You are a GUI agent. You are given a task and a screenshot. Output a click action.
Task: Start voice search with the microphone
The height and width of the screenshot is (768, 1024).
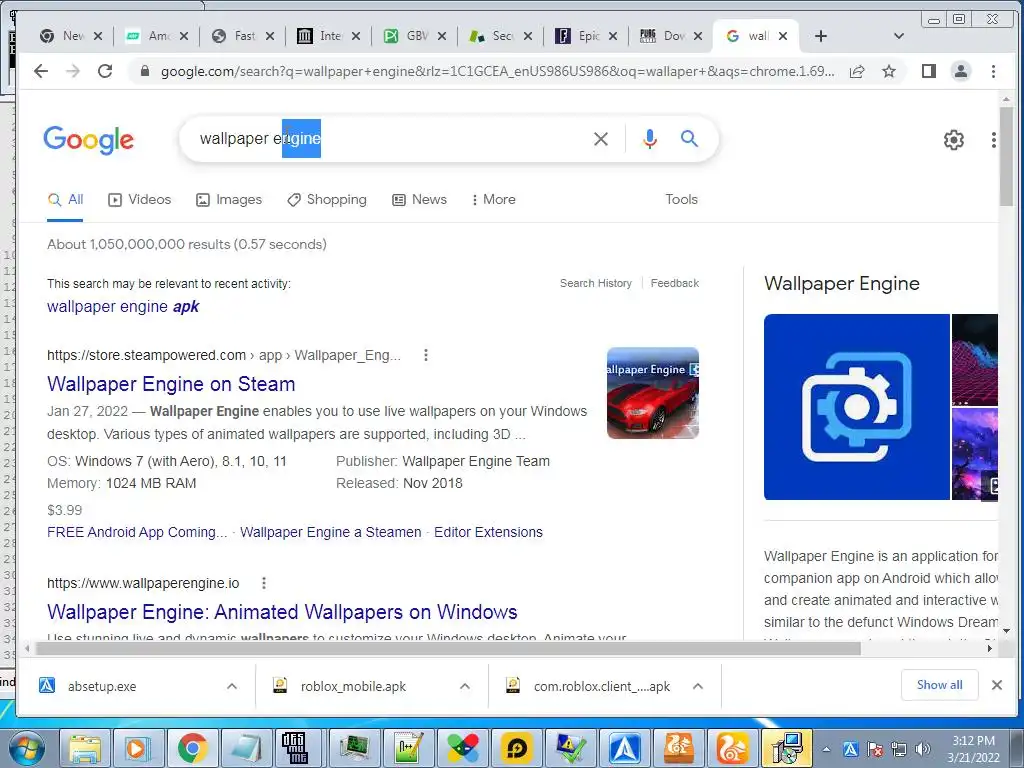(650, 138)
